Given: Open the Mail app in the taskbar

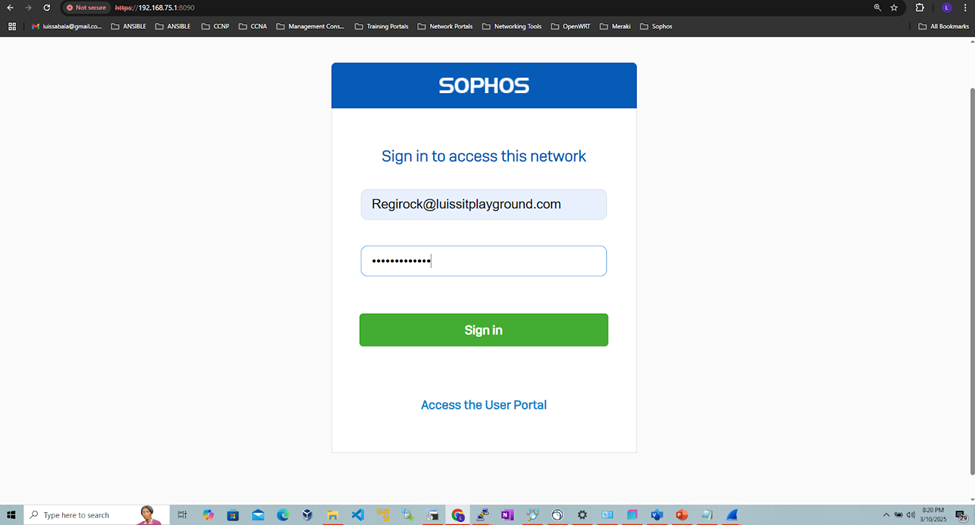Looking at the screenshot, I should [258, 514].
